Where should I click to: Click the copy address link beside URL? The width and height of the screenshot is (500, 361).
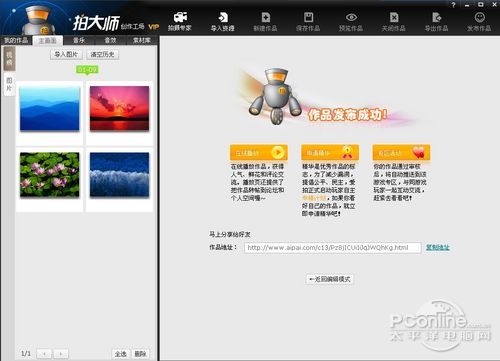tap(438, 247)
